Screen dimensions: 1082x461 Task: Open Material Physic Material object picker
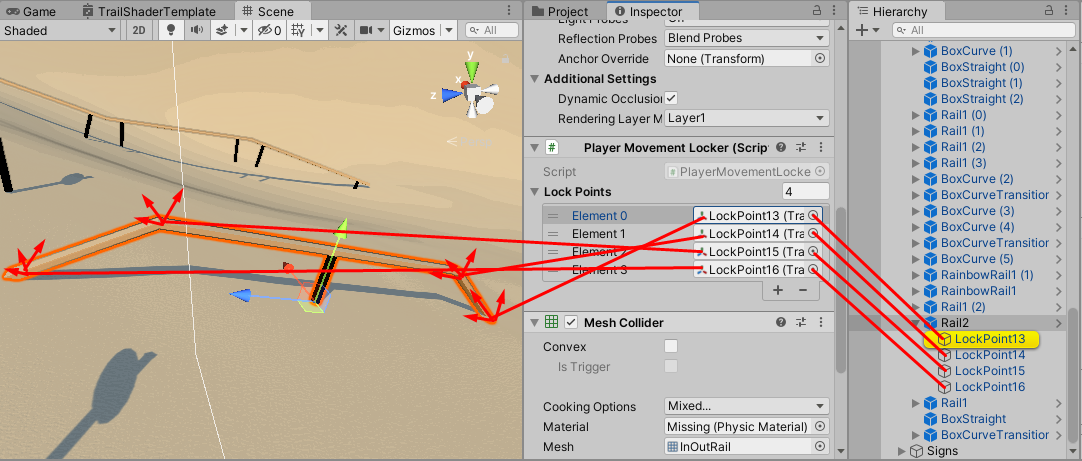[820, 426]
